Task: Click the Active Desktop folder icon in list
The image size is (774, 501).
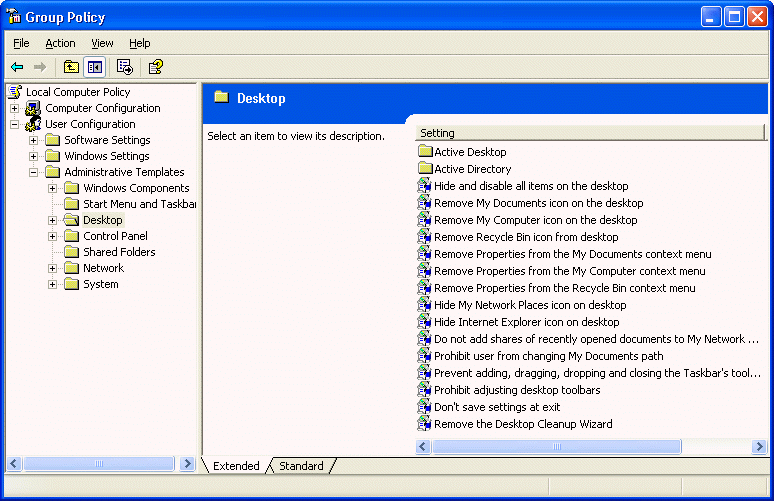Action: pyautogui.click(x=425, y=151)
